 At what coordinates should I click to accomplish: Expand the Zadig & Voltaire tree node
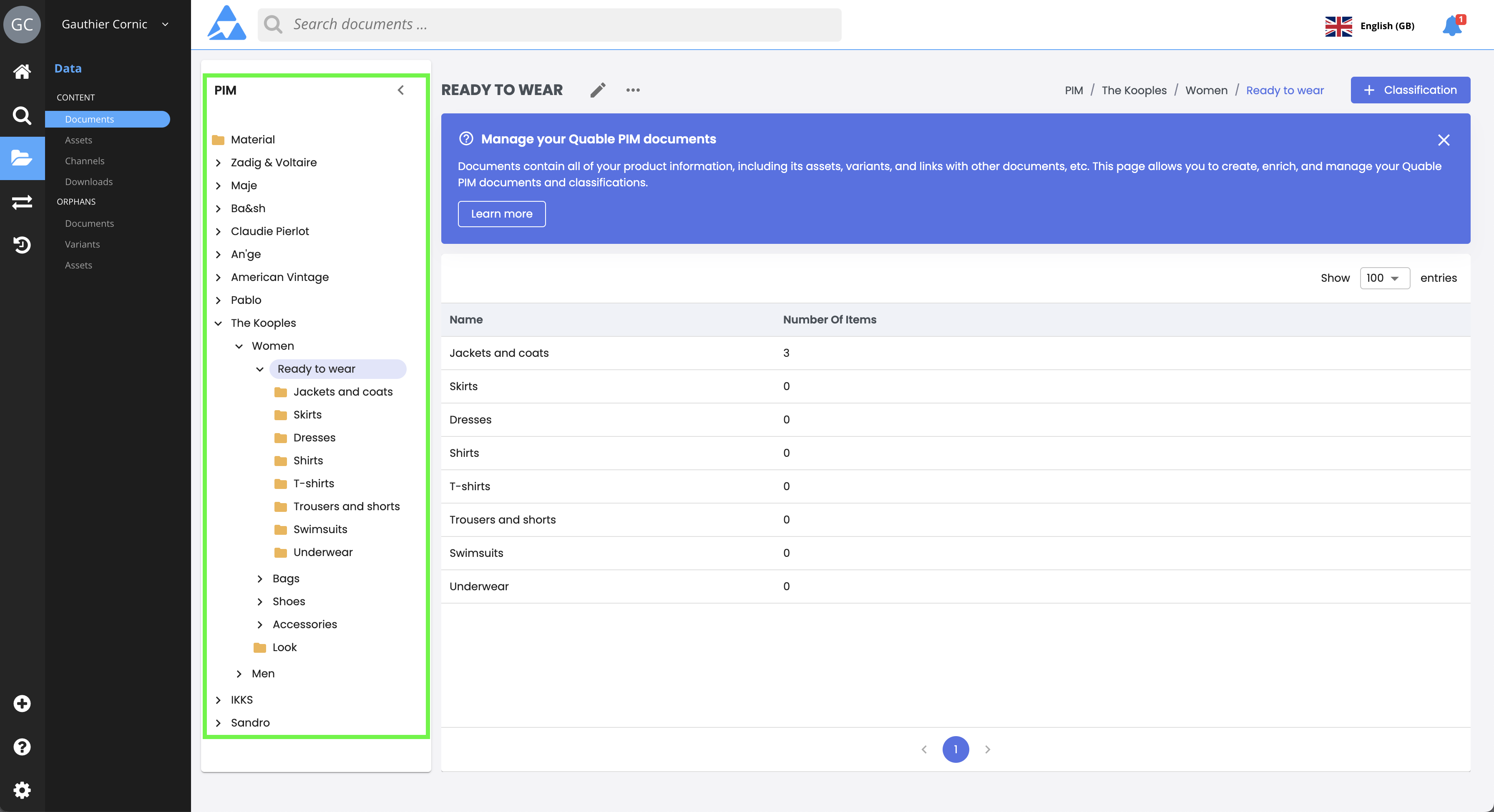click(x=219, y=163)
